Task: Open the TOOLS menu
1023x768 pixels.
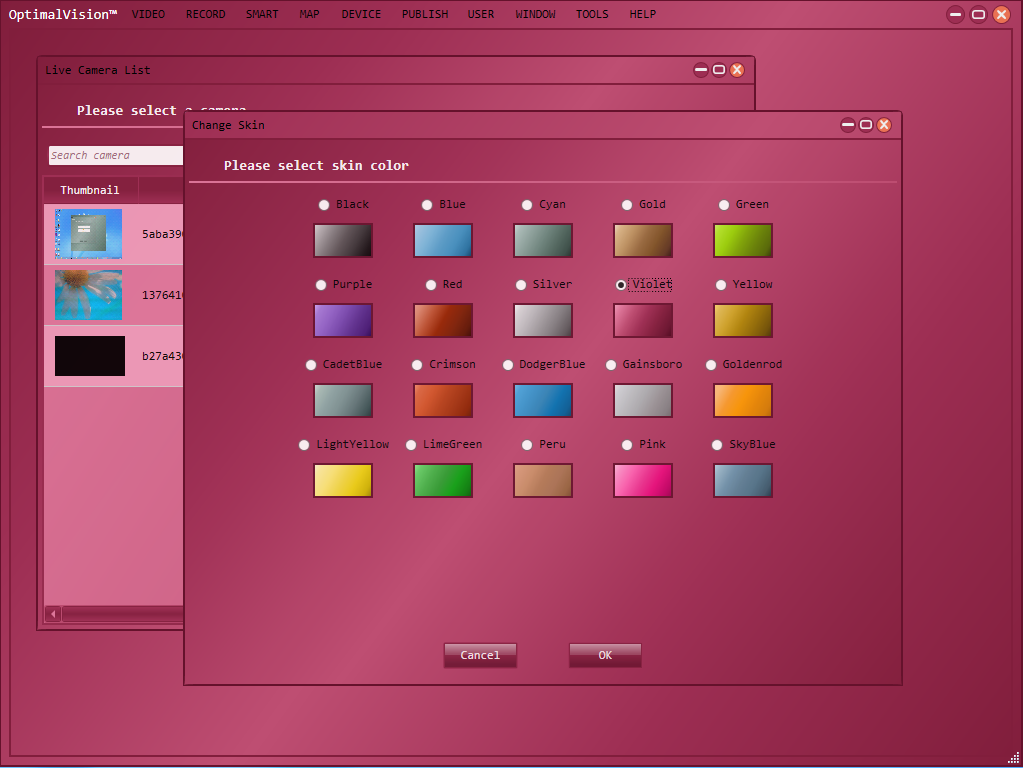Action: coord(592,15)
